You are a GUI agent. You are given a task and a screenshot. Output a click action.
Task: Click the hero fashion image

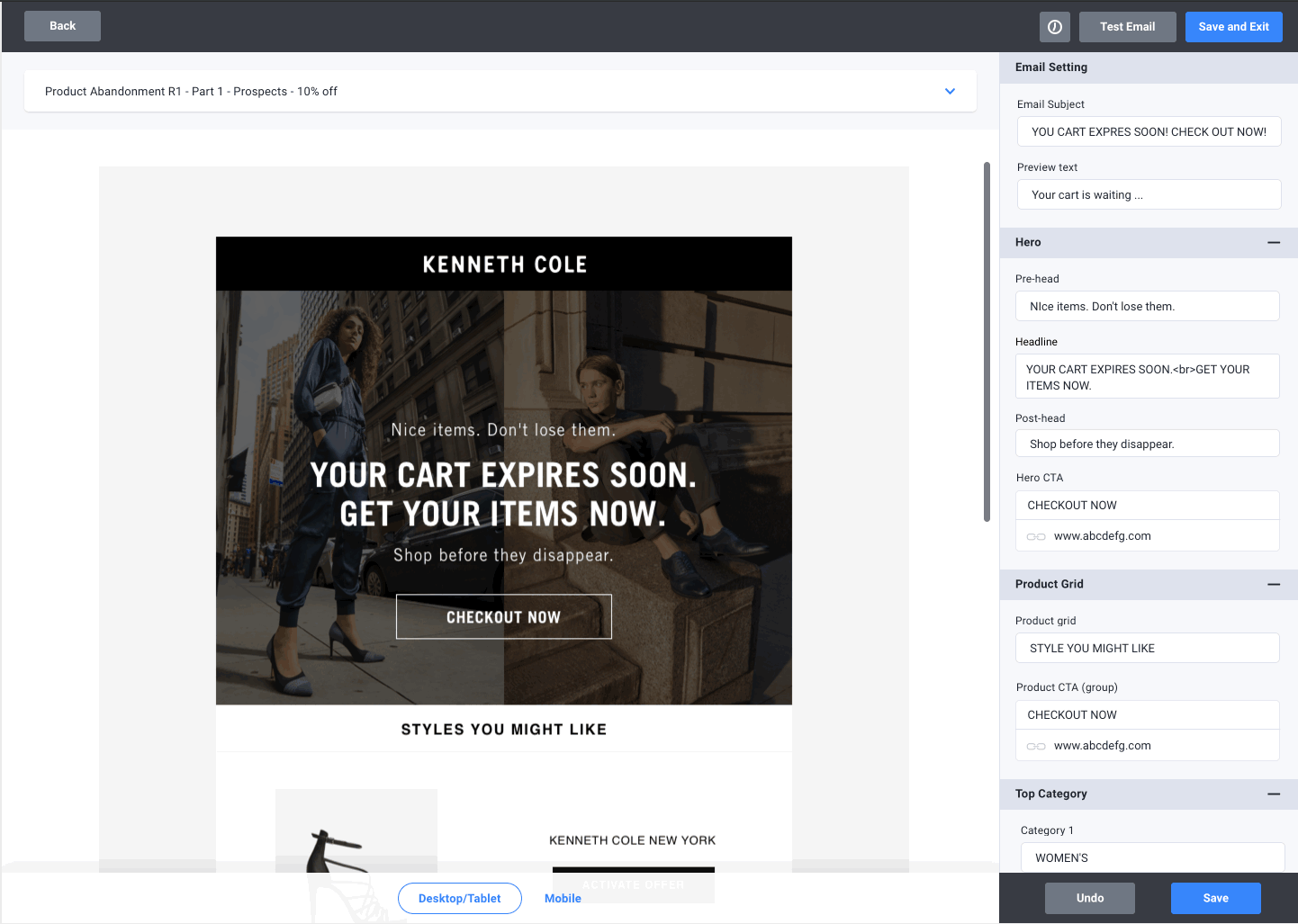[504, 498]
